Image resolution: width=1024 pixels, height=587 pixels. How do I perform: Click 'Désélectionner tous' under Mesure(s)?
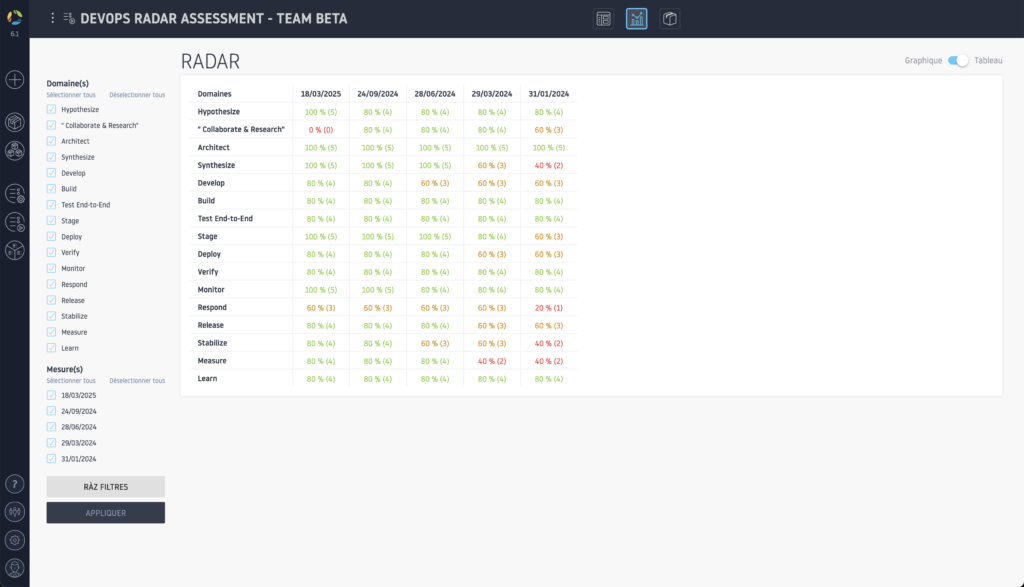137,381
